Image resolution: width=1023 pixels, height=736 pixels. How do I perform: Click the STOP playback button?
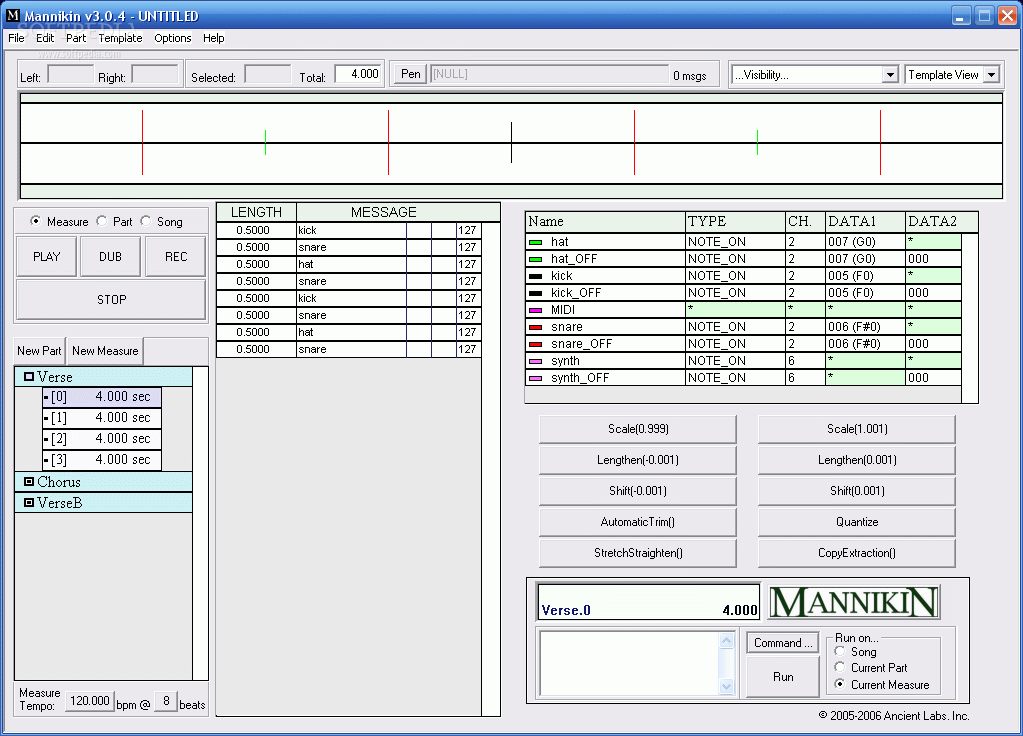(x=111, y=299)
